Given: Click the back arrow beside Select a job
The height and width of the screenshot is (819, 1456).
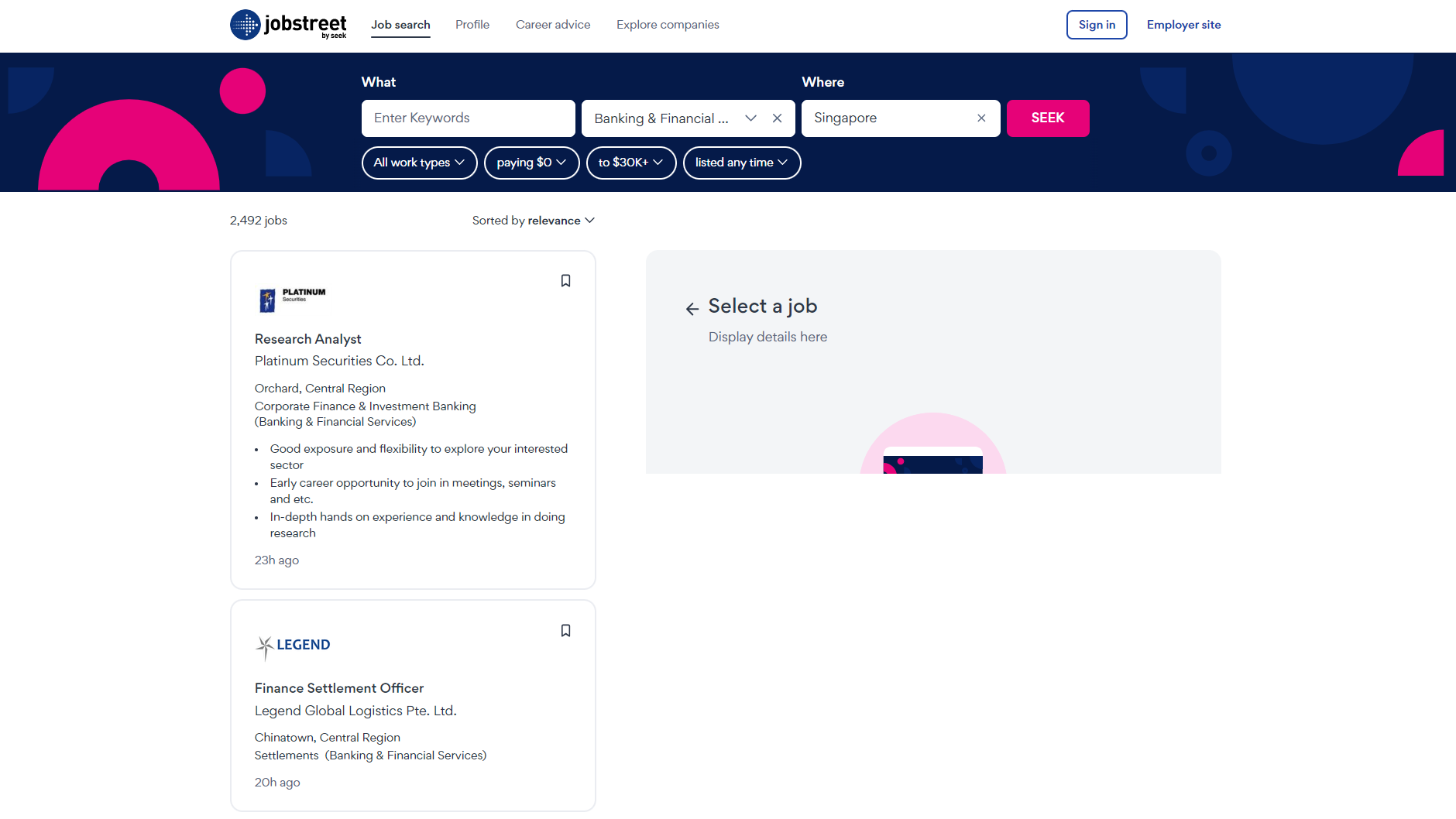Looking at the screenshot, I should click(x=692, y=309).
